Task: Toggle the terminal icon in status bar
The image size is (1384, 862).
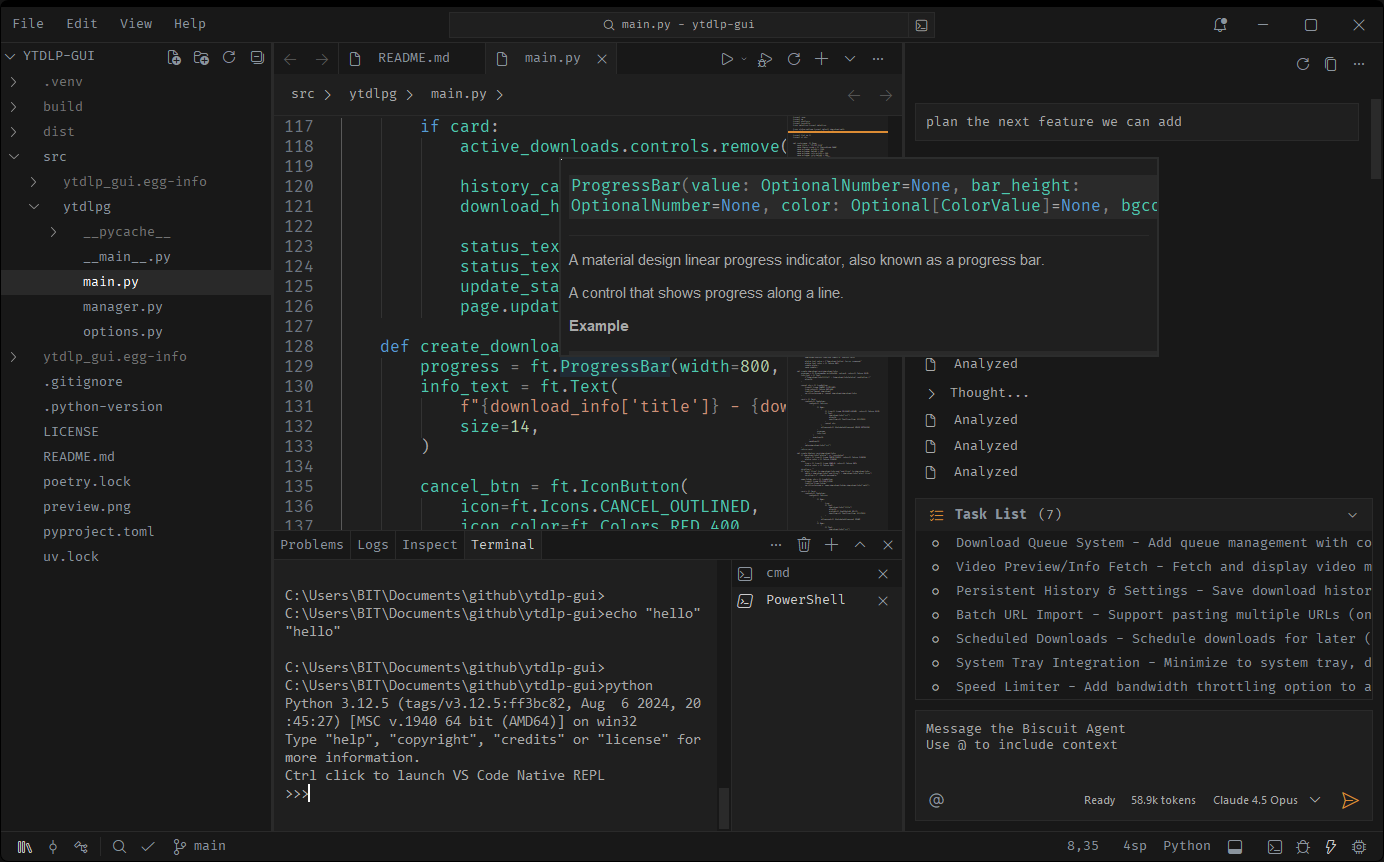Action: (x=1275, y=846)
